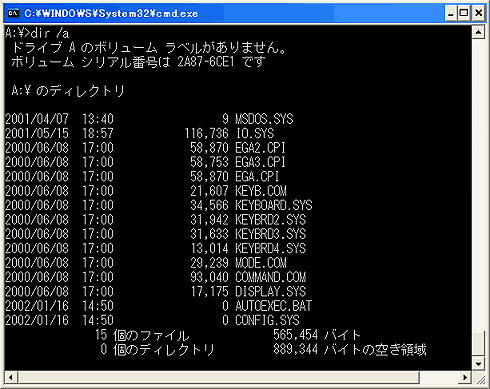Click the 'dir /a' command text
This screenshot has height=389, width=490.
(50, 33)
